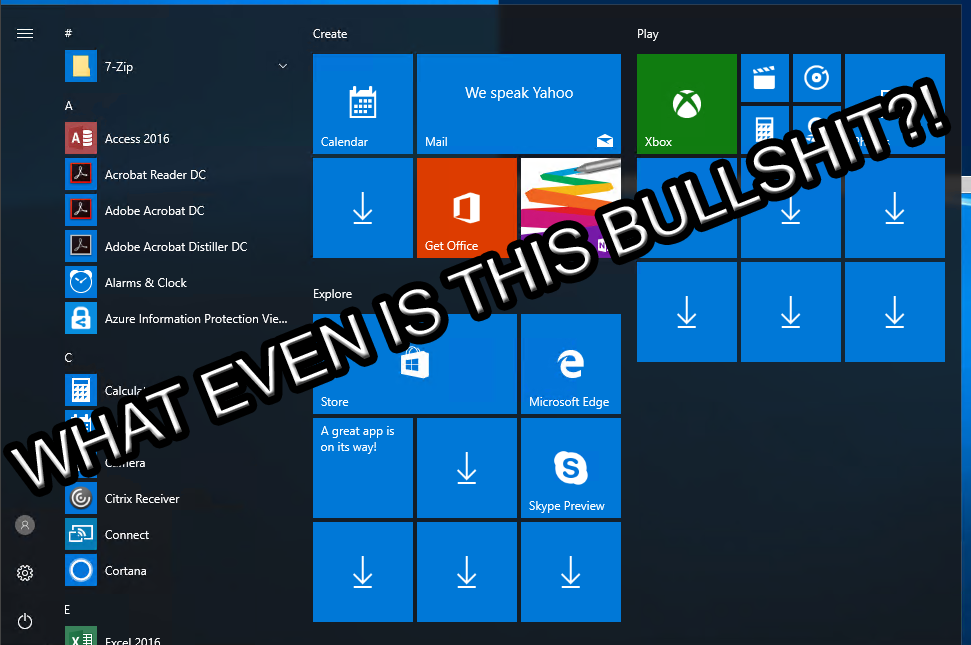Open Citrix Receiver

pos(178,498)
